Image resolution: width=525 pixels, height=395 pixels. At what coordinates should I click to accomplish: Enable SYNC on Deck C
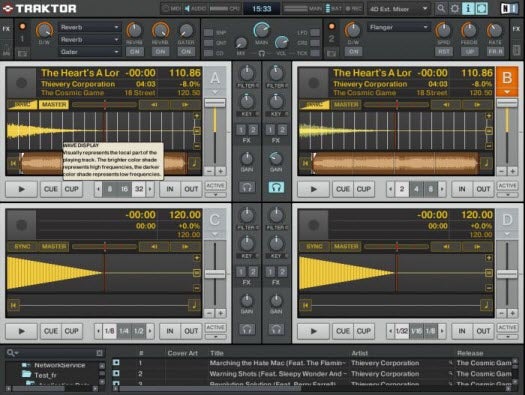point(22,247)
